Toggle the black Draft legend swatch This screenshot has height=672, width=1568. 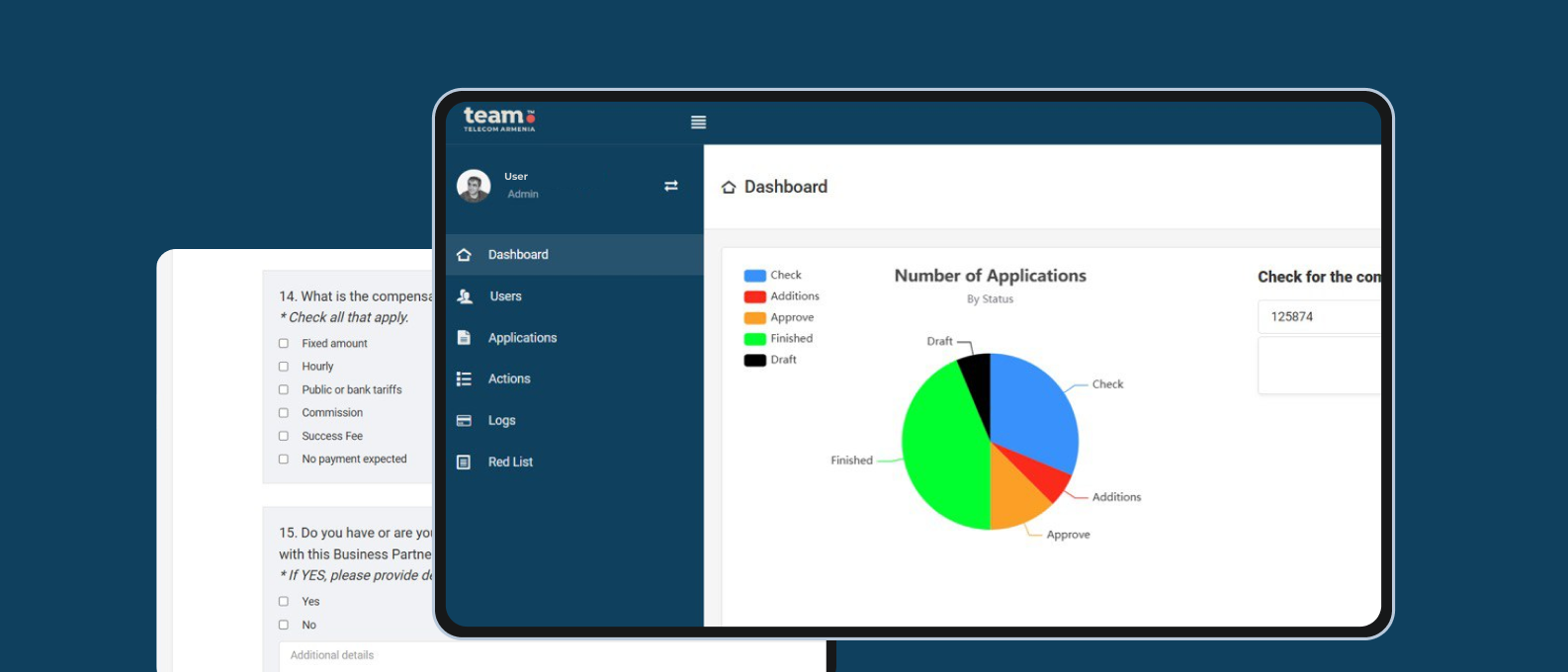click(754, 361)
